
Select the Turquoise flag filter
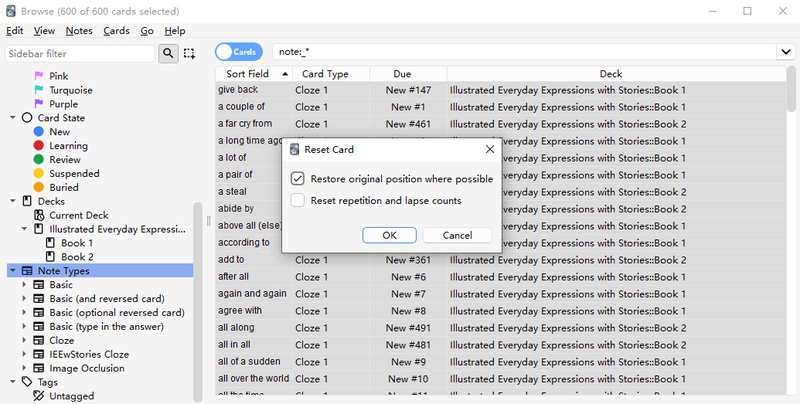(x=70, y=90)
